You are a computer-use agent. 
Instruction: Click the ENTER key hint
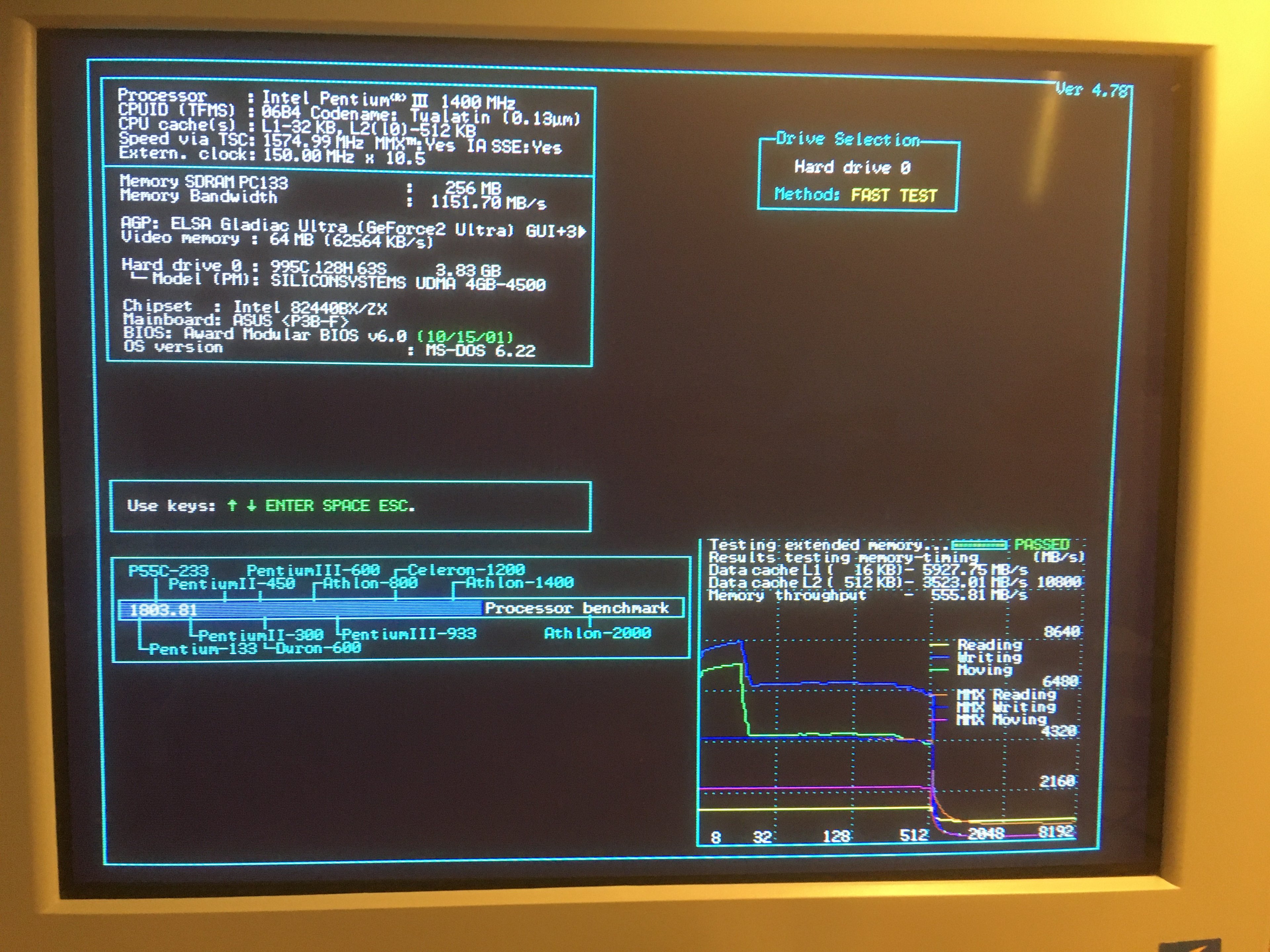[289, 505]
